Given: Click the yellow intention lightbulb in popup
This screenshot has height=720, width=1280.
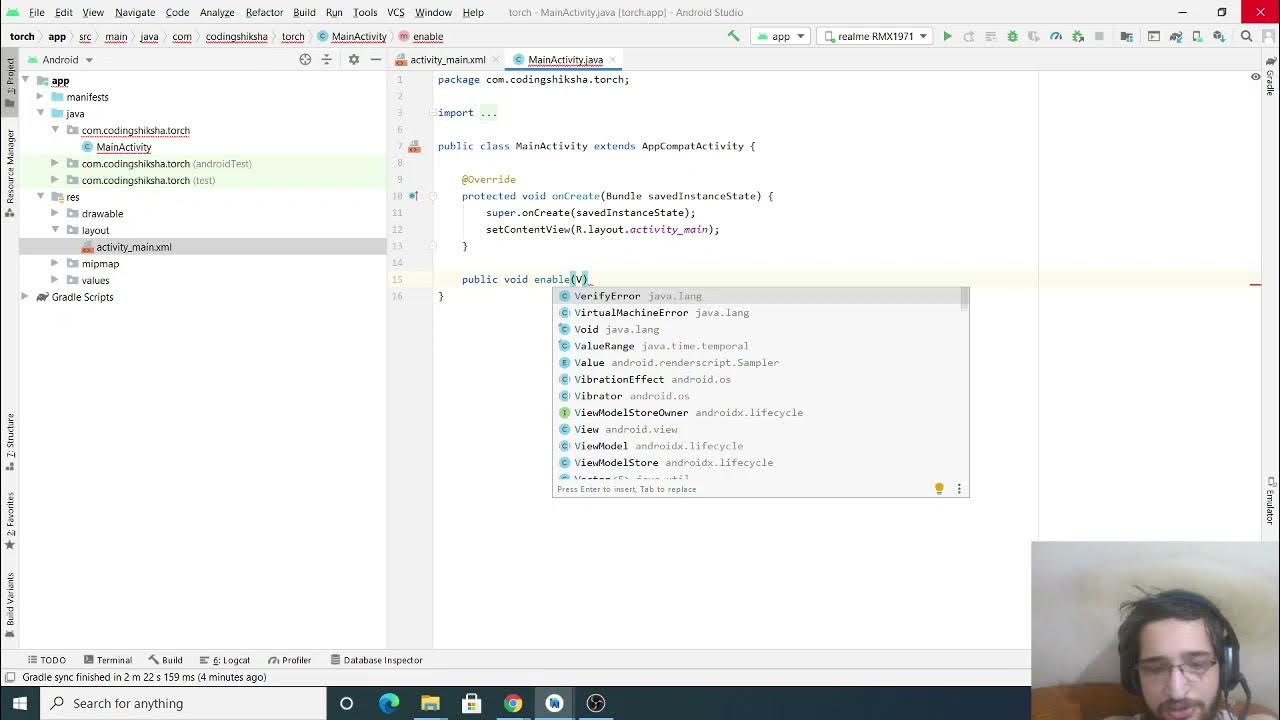Looking at the screenshot, I should tap(939, 489).
